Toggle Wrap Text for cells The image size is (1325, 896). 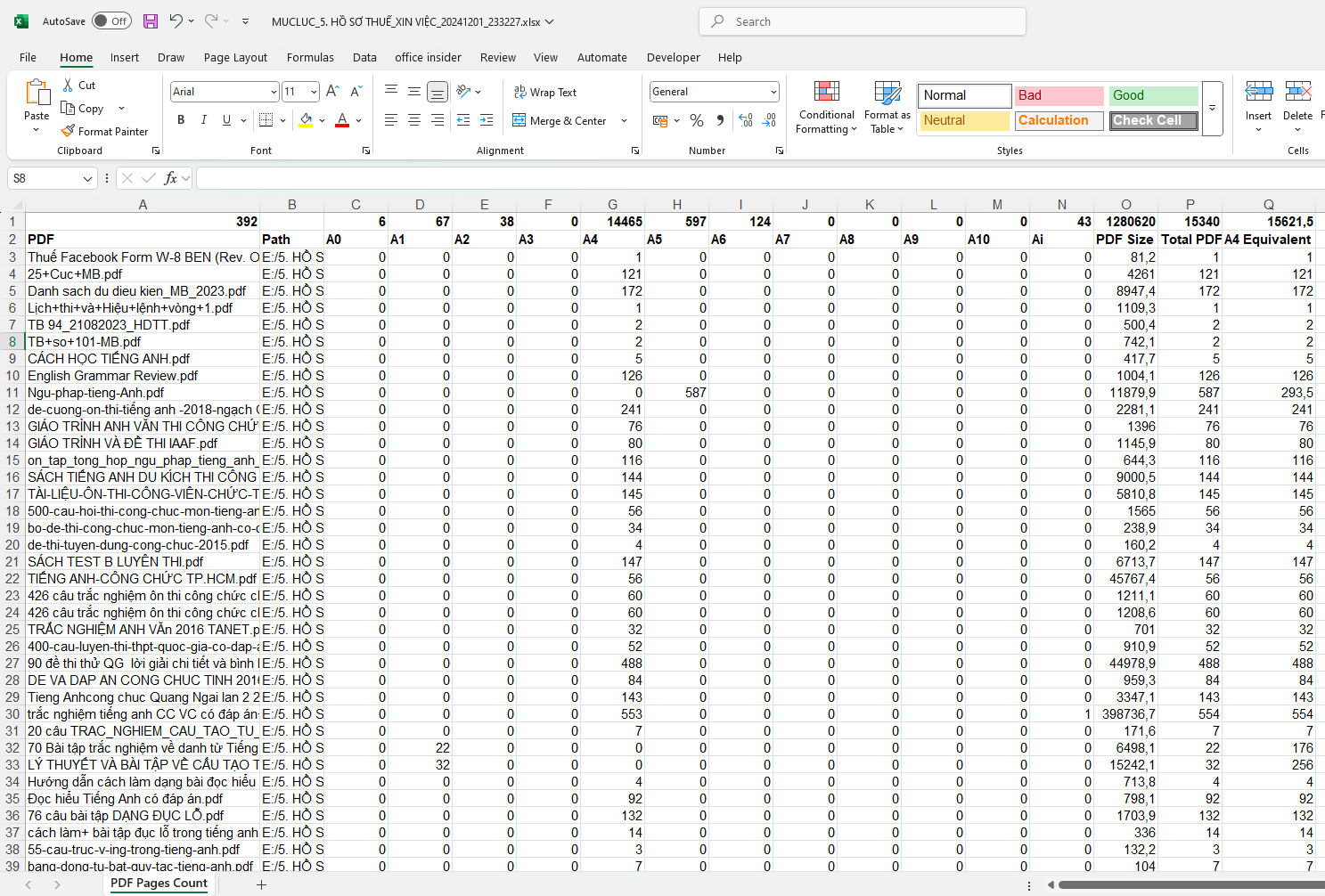[x=545, y=92]
